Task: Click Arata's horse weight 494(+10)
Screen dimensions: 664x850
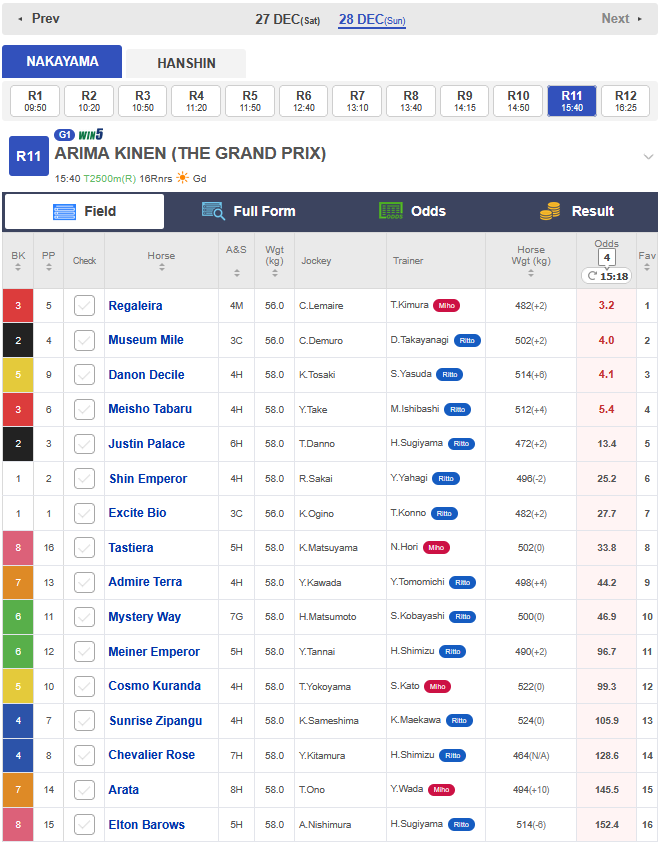Action: pos(531,790)
